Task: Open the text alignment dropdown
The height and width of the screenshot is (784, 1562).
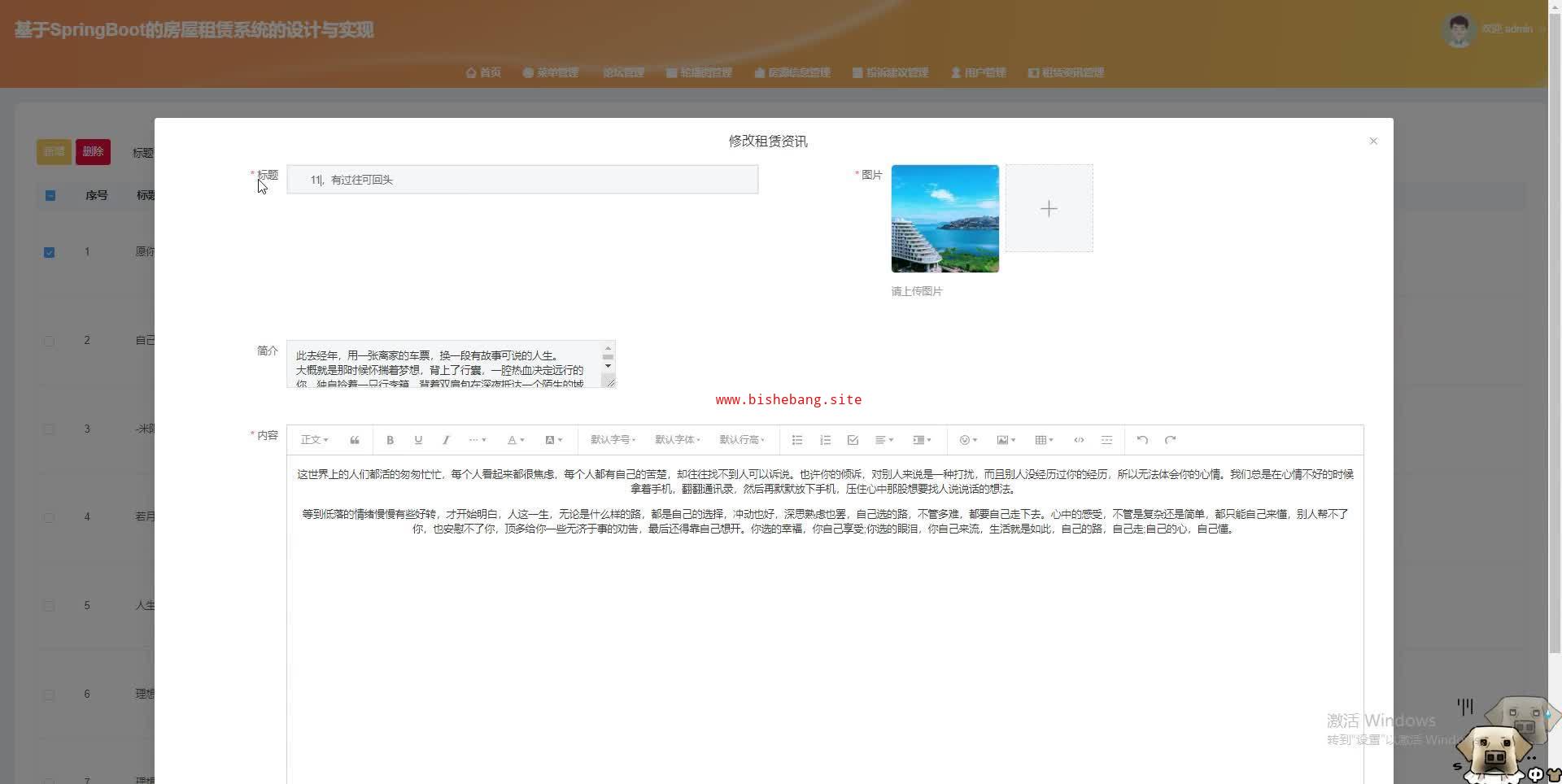Action: click(x=884, y=440)
